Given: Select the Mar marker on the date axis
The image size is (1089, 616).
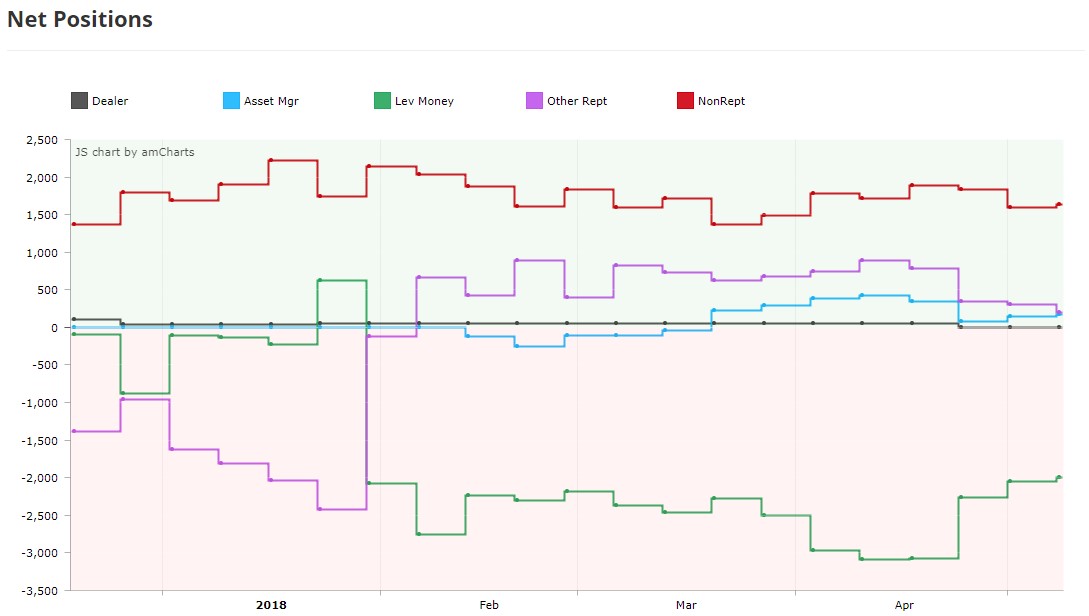Looking at the screenshot, I should click(686, 605).
